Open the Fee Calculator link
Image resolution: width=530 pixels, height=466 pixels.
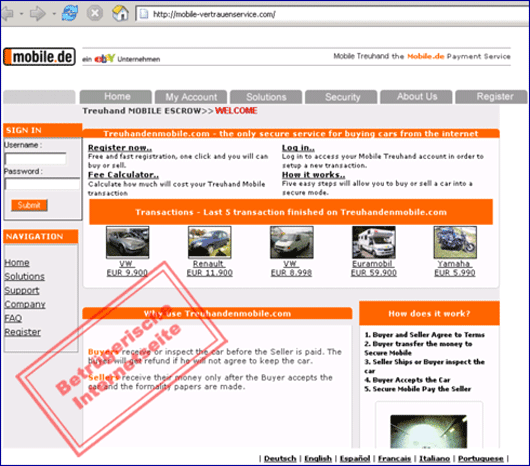coord(123,175)
